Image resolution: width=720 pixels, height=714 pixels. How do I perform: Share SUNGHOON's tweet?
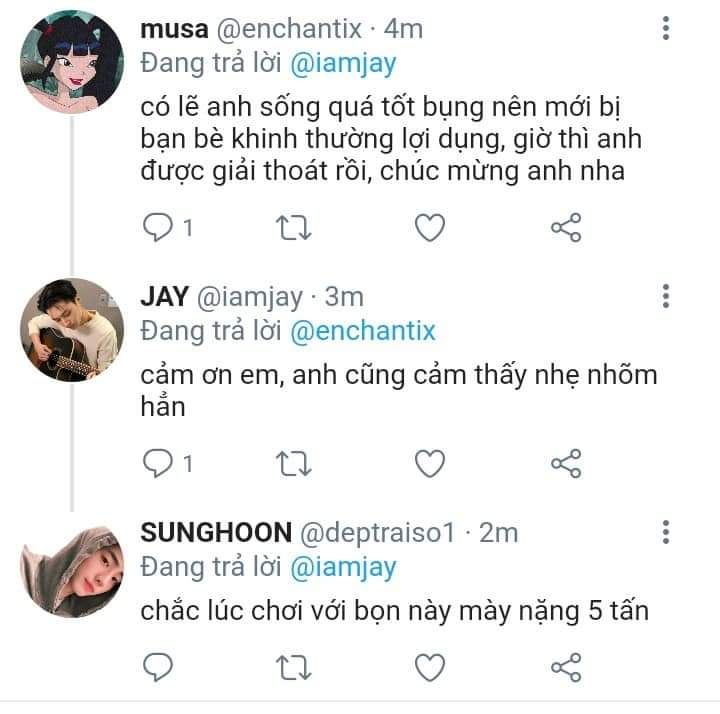click(566, 667)
